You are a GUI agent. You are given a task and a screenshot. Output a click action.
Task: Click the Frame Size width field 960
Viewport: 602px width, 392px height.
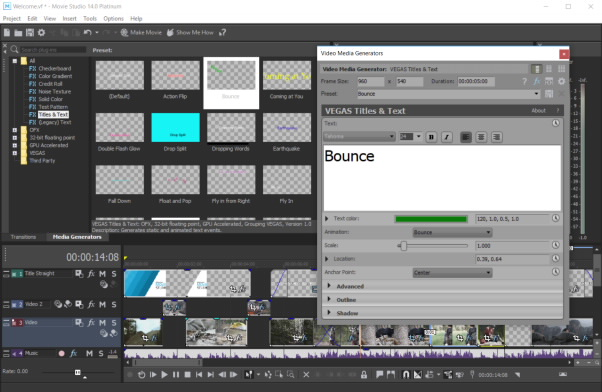click(370, 81)
